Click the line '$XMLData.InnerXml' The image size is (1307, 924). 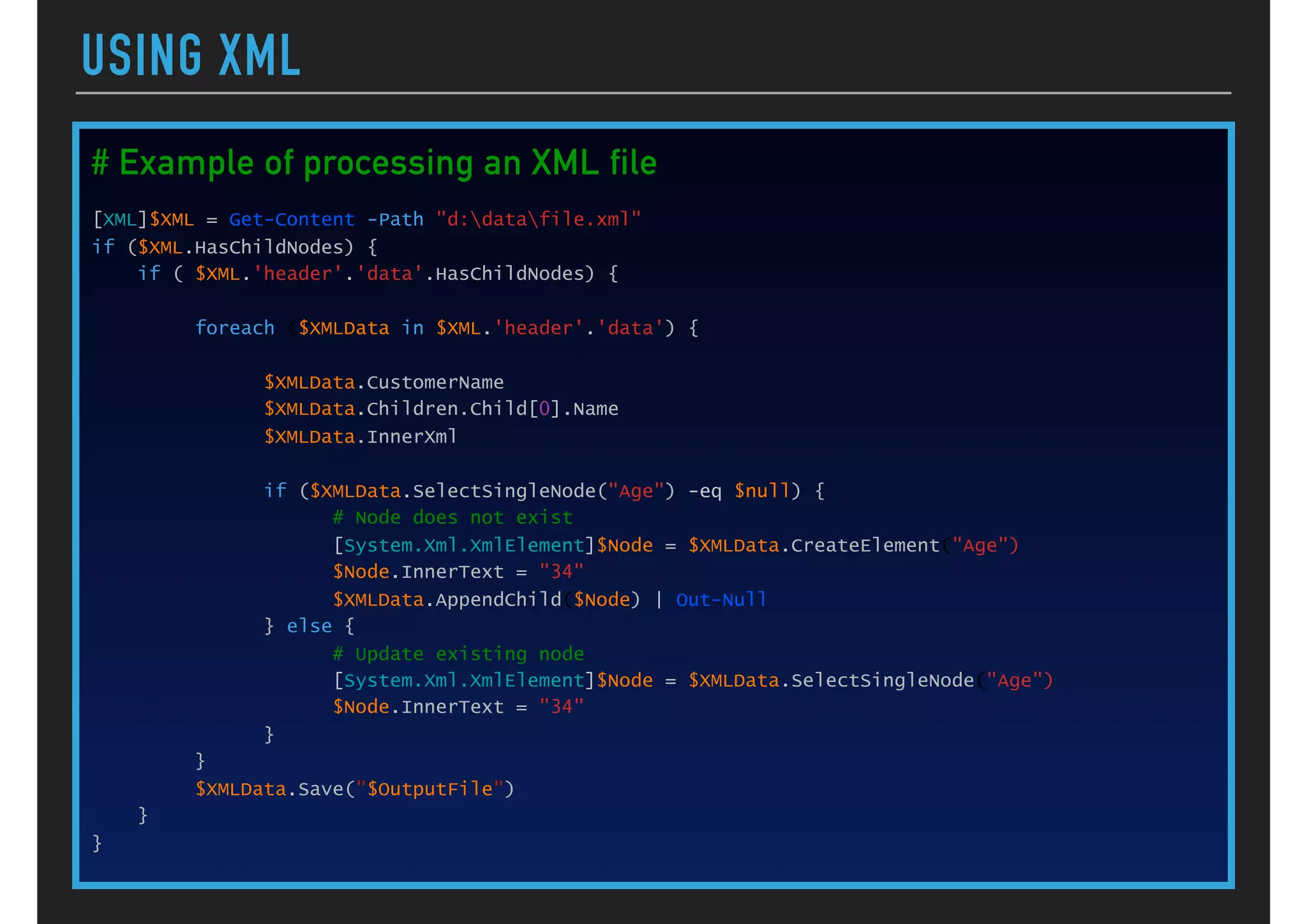pyautogui.click(x=361, y=437)
